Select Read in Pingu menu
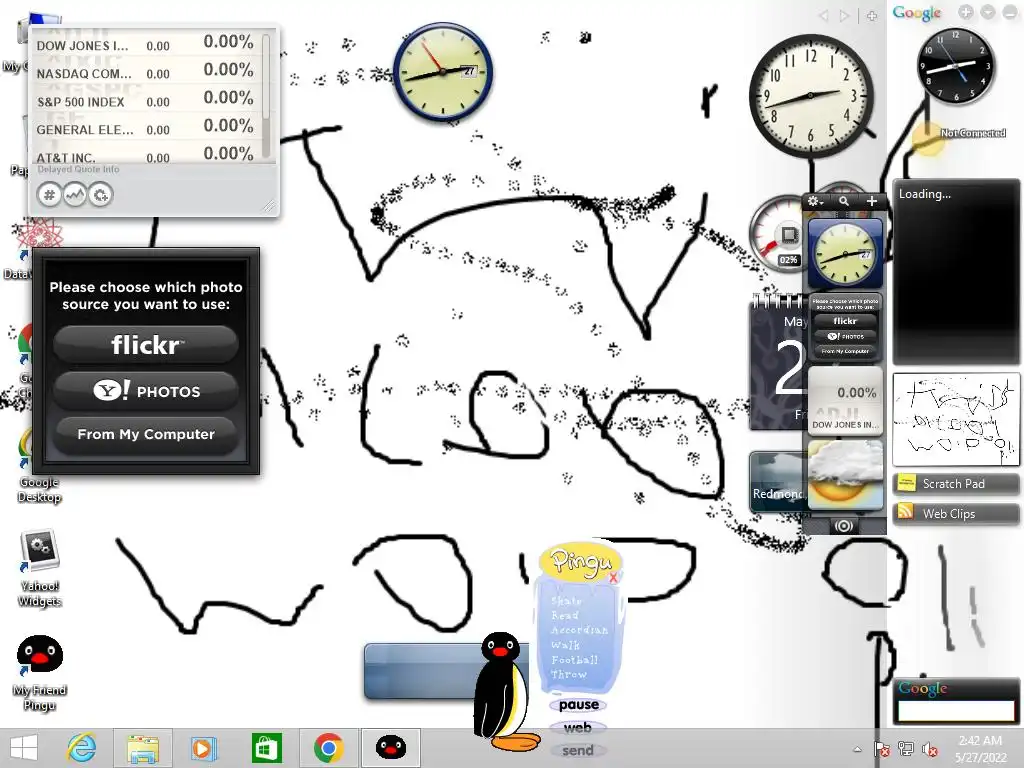This screenshot has height=768, width=1024. point(565,615)
